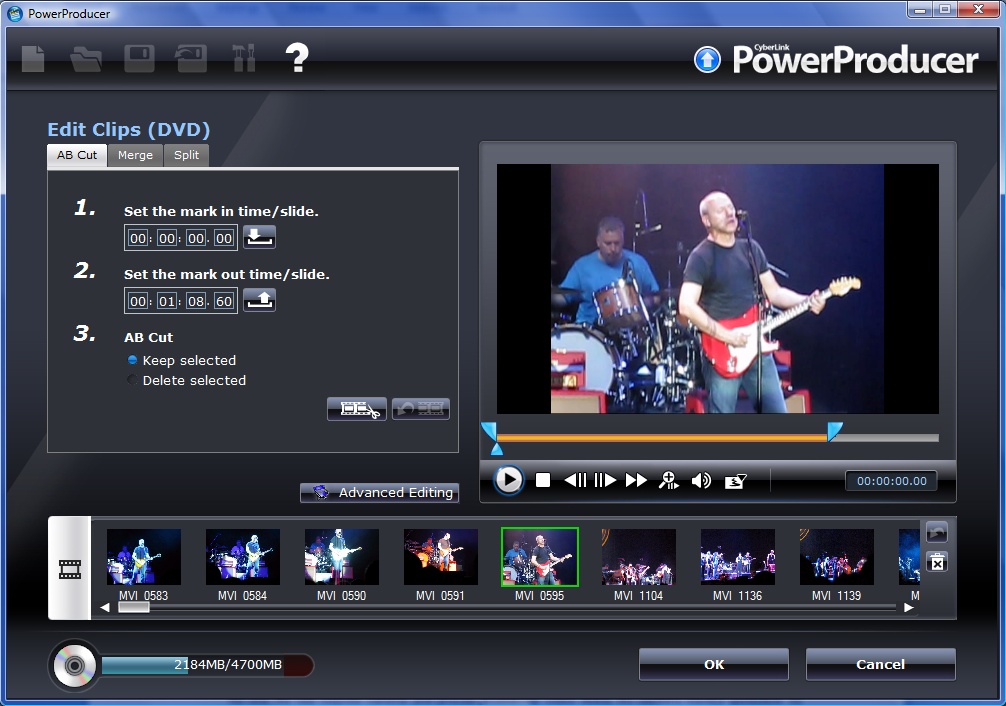The height and width of the screenshot is (706, 1006).
Task: Click Cancel button
Action: pos(880,664)
